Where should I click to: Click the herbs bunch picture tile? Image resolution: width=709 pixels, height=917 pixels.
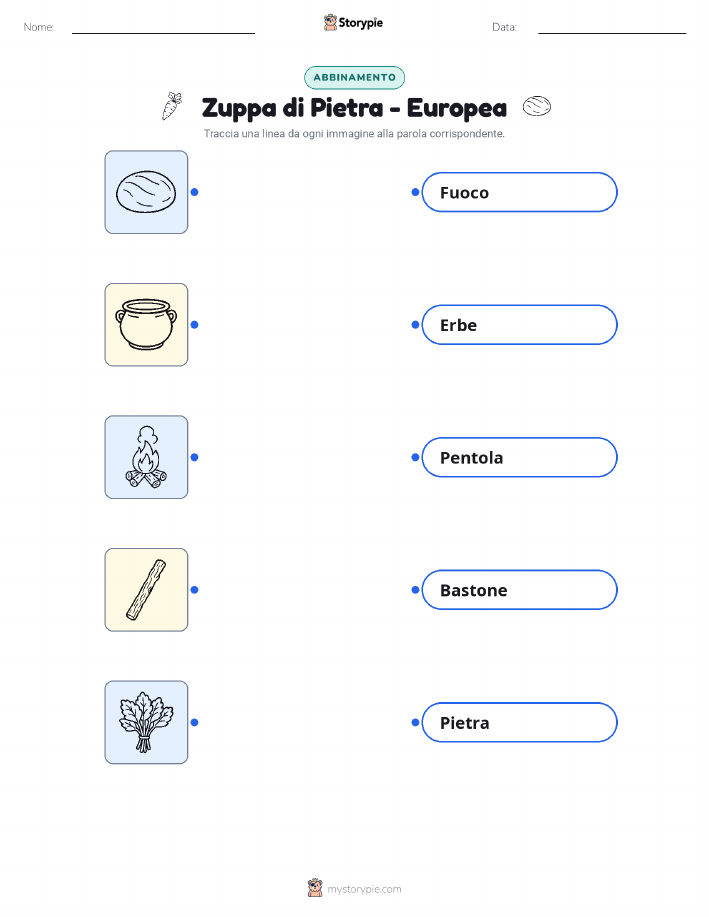tap(146, 722)
